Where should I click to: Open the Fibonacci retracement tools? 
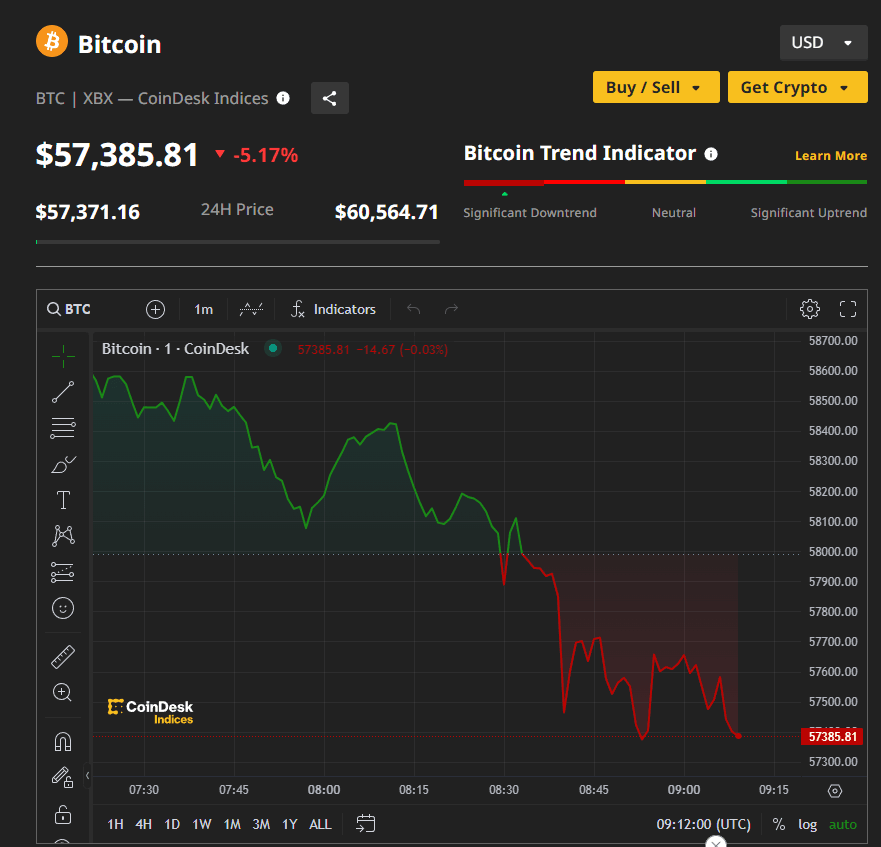[x=63, y=428]
